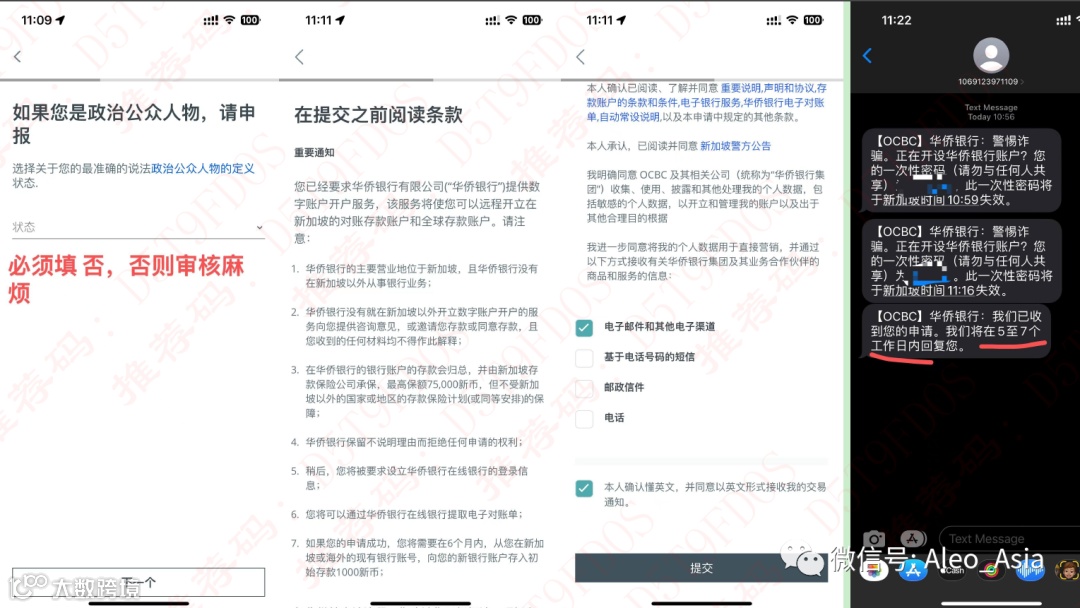The image size is (1080, 608).
Task: Tick 基于电话号码的短信 checkbox
Action: [x=584, y=358]
